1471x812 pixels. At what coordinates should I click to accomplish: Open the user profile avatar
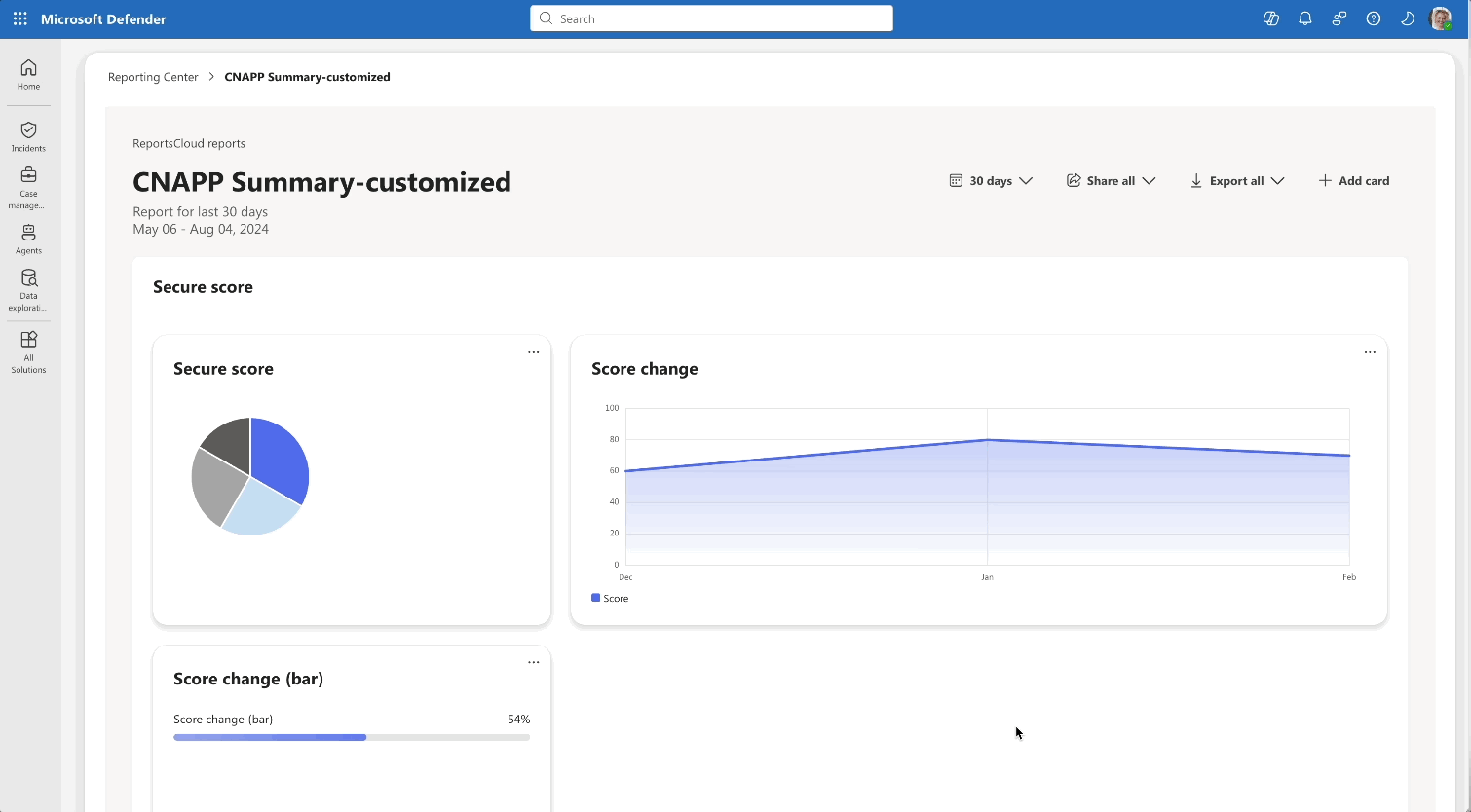(1440, 18)
